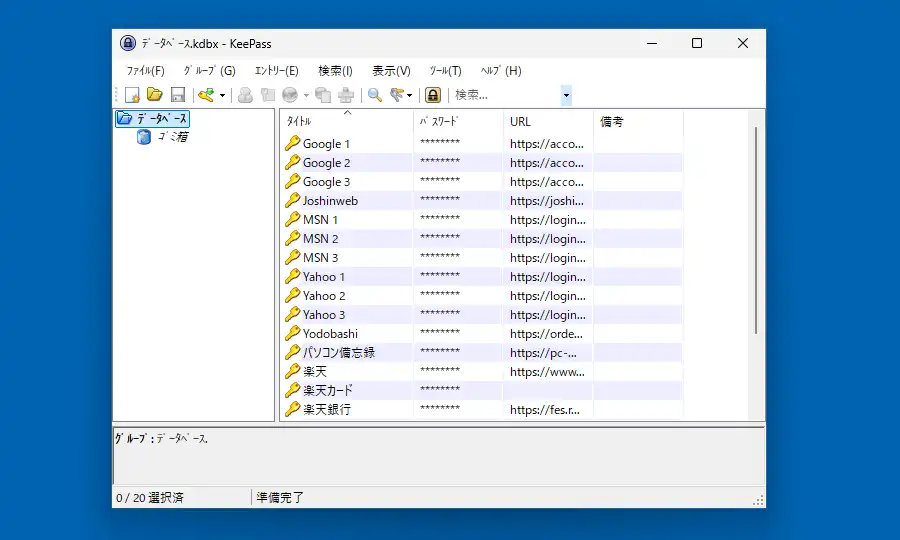Click the key icon of Yahoo 1
This screenshot has height=540, width=900.
(293, 276)
